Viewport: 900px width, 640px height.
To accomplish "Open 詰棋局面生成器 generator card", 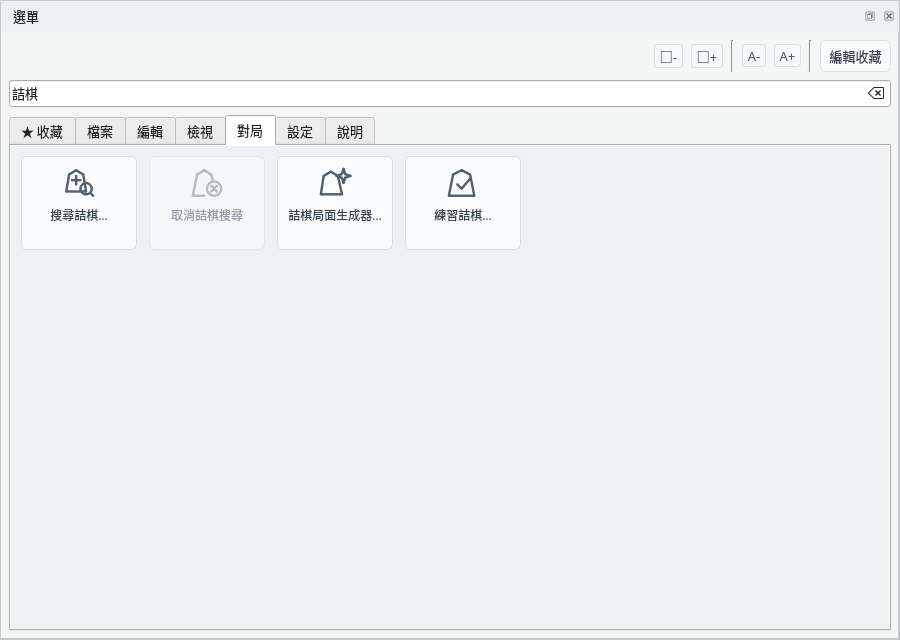I will click(x=335, y=203).
